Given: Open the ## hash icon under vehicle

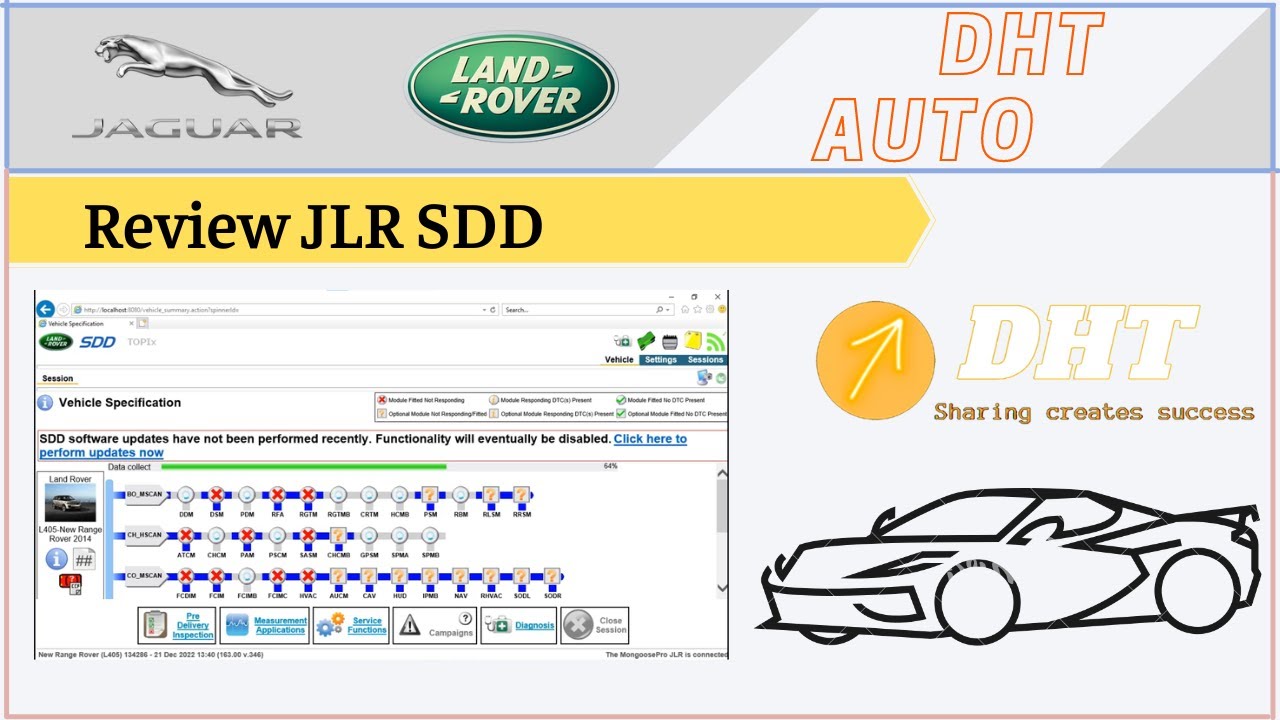Looking at the screenshot, I should coord(83,560).
